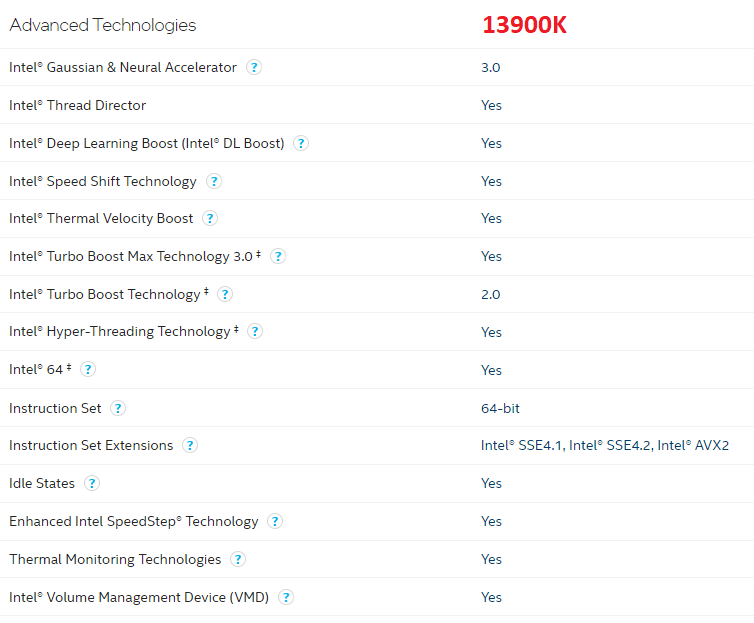
Task: Select Intel Speed Shift Technology label
Action: coord(103,181)
